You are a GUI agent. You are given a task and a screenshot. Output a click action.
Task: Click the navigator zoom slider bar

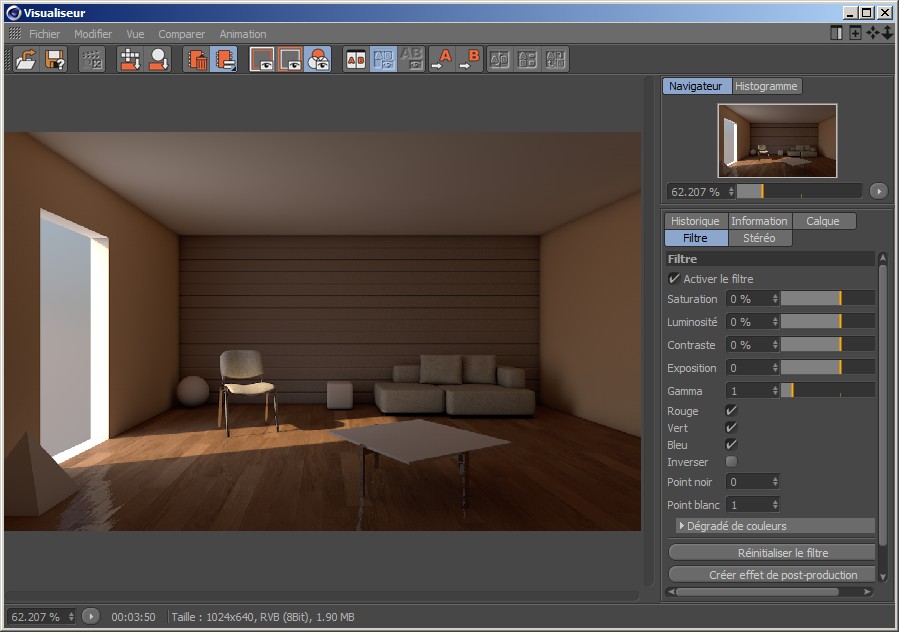click(x=799, y=191)
